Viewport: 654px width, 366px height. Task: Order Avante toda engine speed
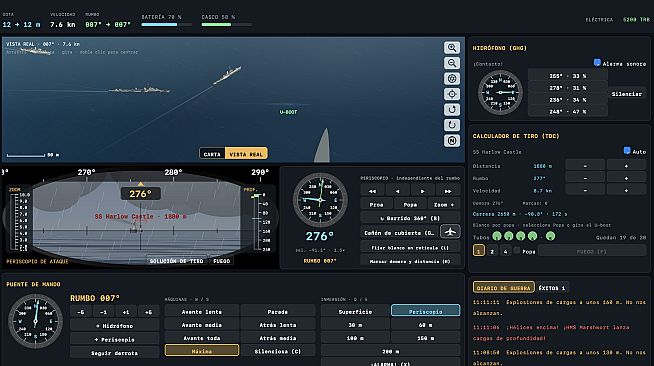pyautogui.click(x=202, y=338)
